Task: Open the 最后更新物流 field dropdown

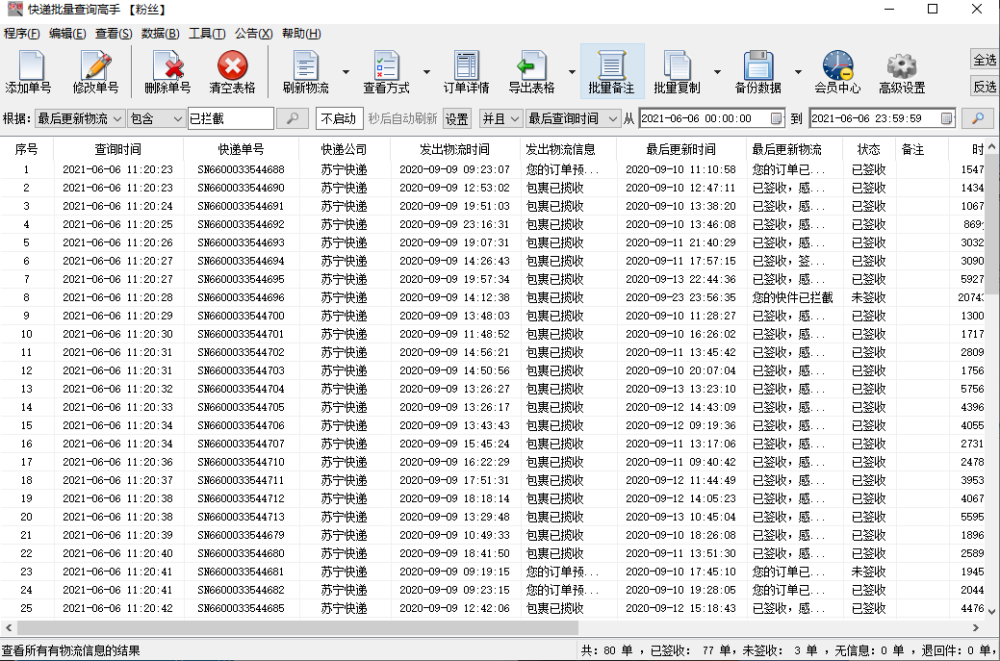Action: [80, 119]
